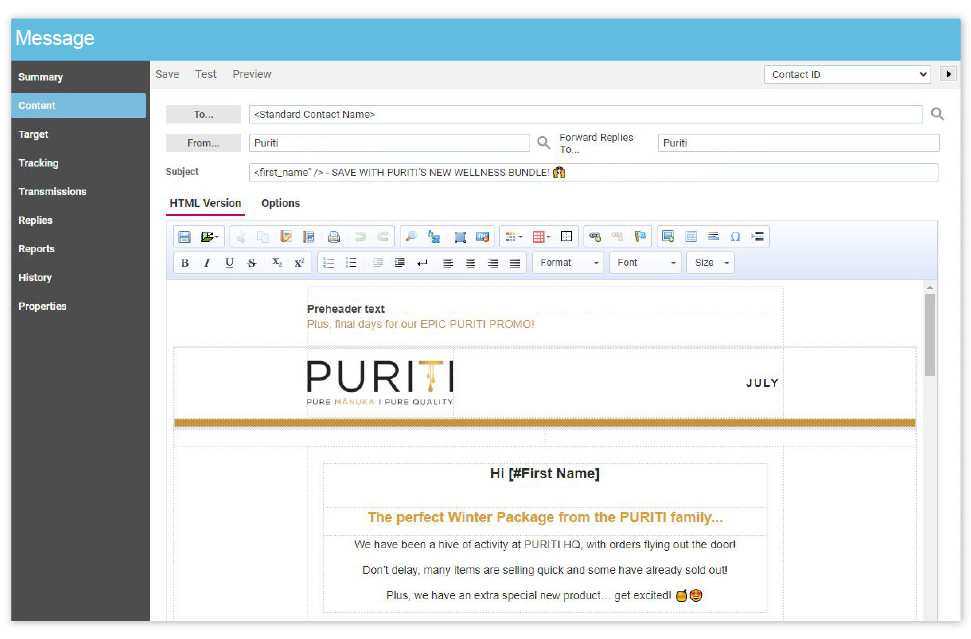
Task: Click the Insert Image icon
Action: pos(668,237)
